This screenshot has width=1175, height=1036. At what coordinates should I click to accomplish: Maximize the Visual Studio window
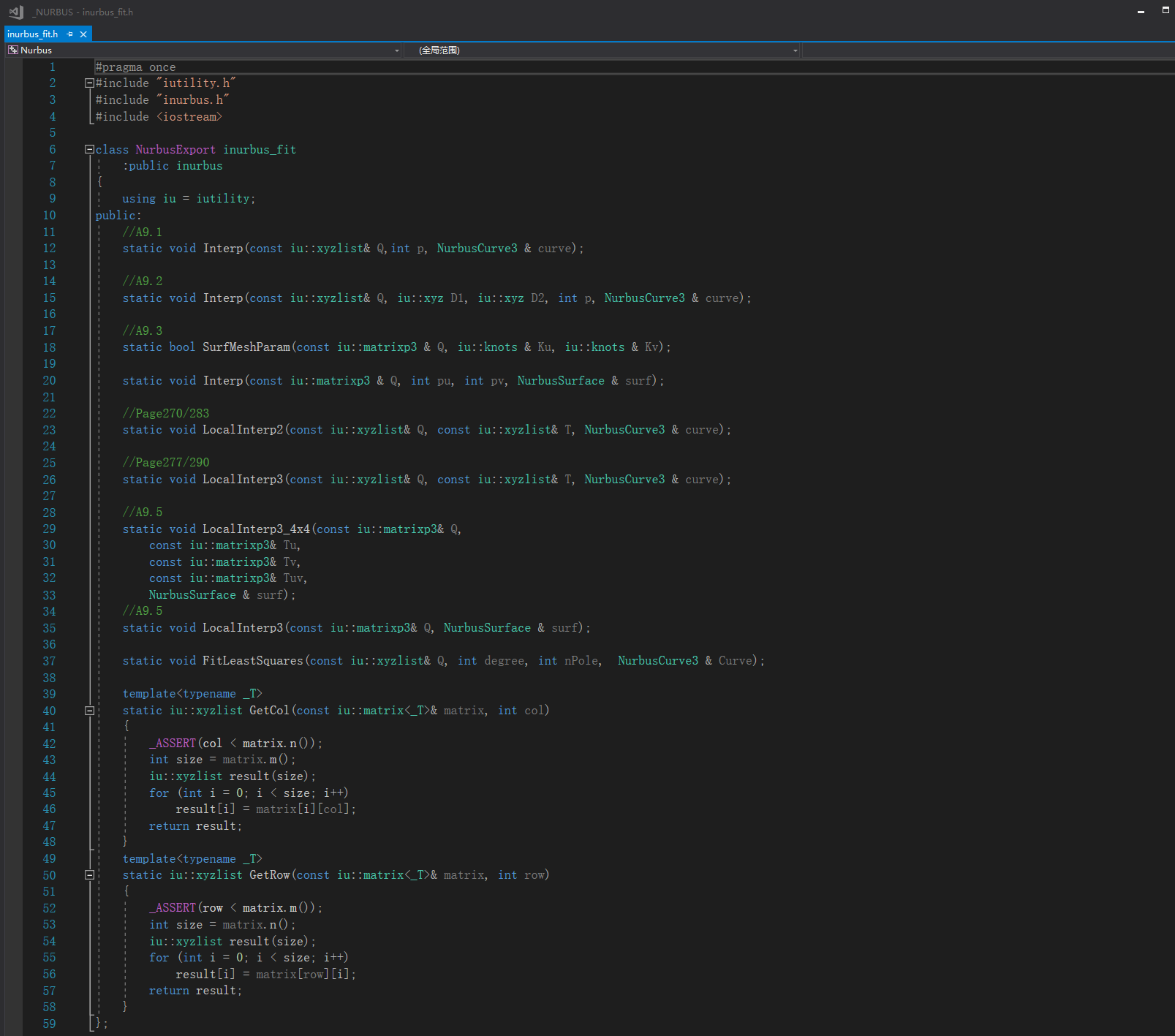pos(1165,10)
